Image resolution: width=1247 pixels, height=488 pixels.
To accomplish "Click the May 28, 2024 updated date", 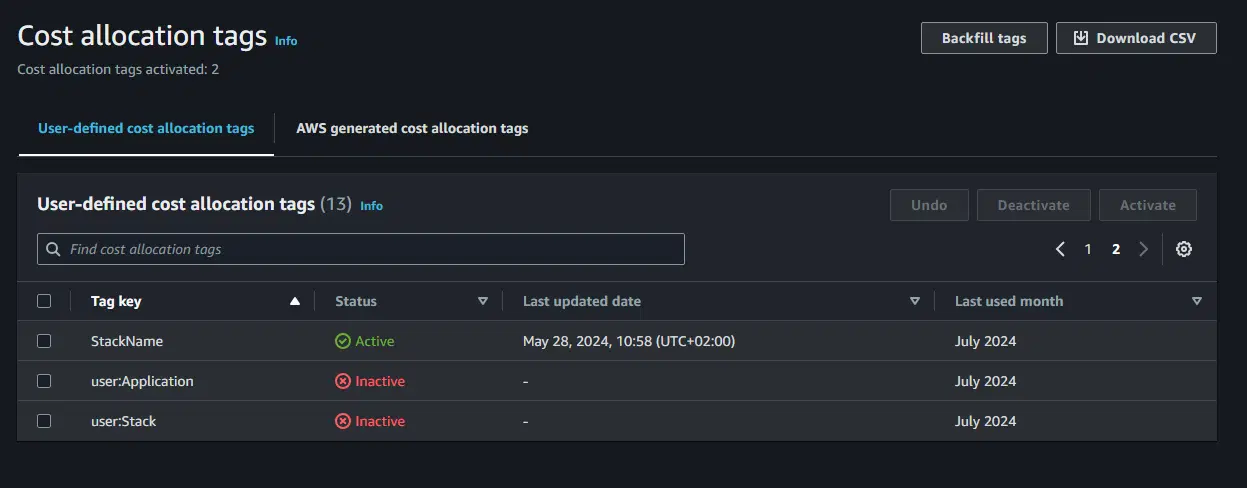I will point(629,341).
